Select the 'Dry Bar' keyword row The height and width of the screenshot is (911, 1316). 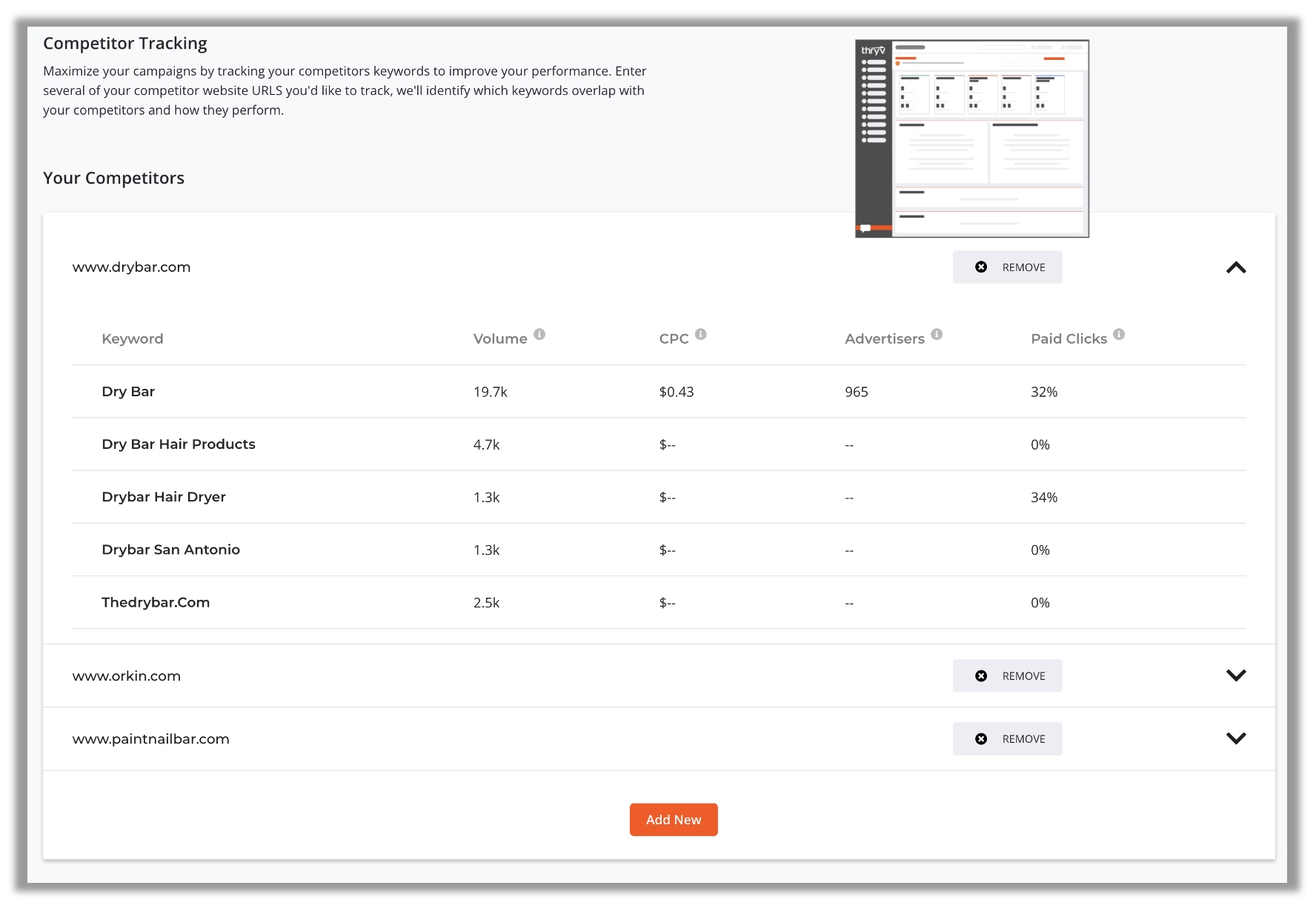[x=659, y=392]
